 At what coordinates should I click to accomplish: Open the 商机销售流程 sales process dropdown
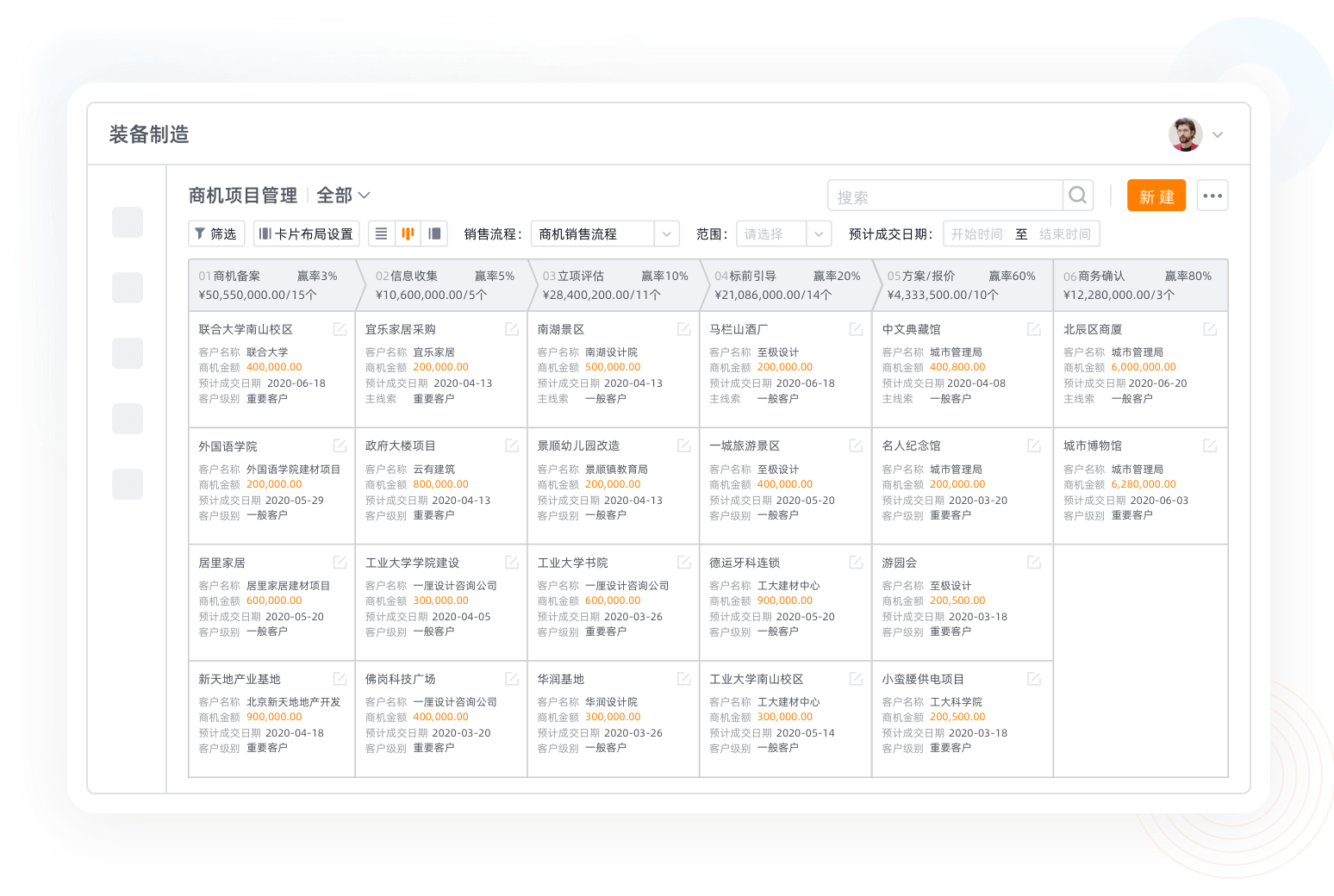coord(605,233)
